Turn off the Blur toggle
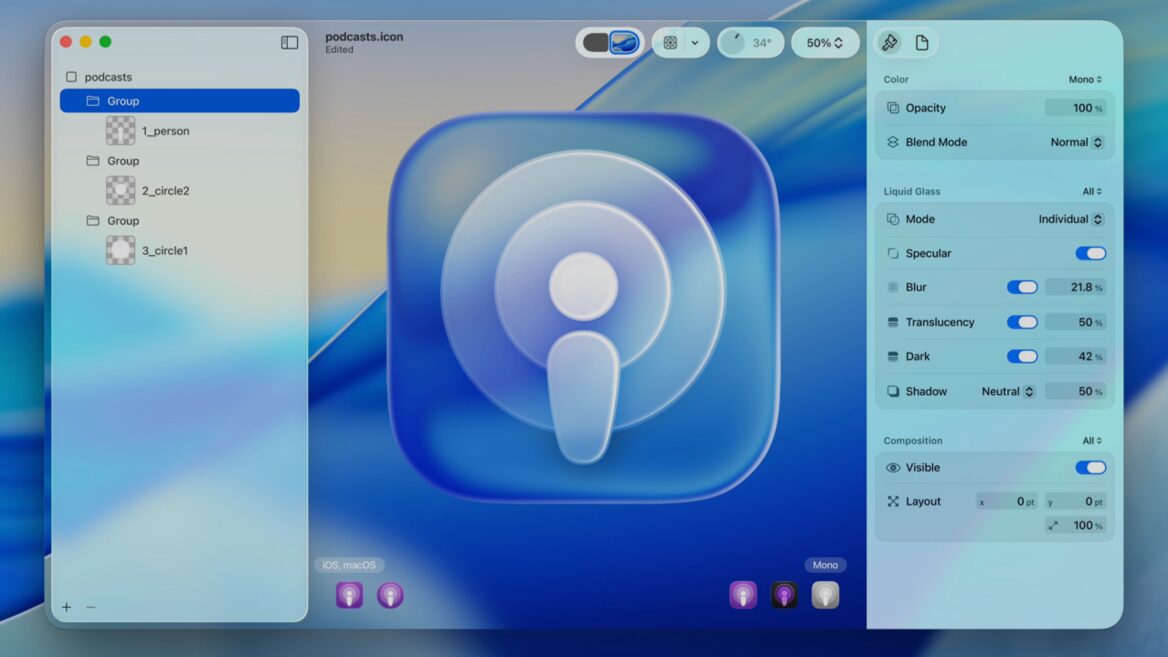The height and width of the screenshot is (657, 1168). coord(1021,287)
